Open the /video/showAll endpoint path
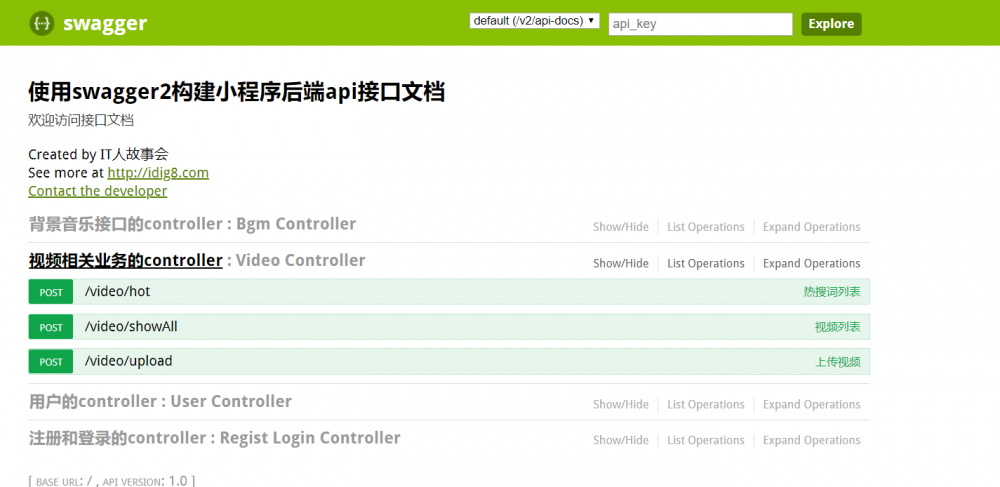 tap(131, 326)
